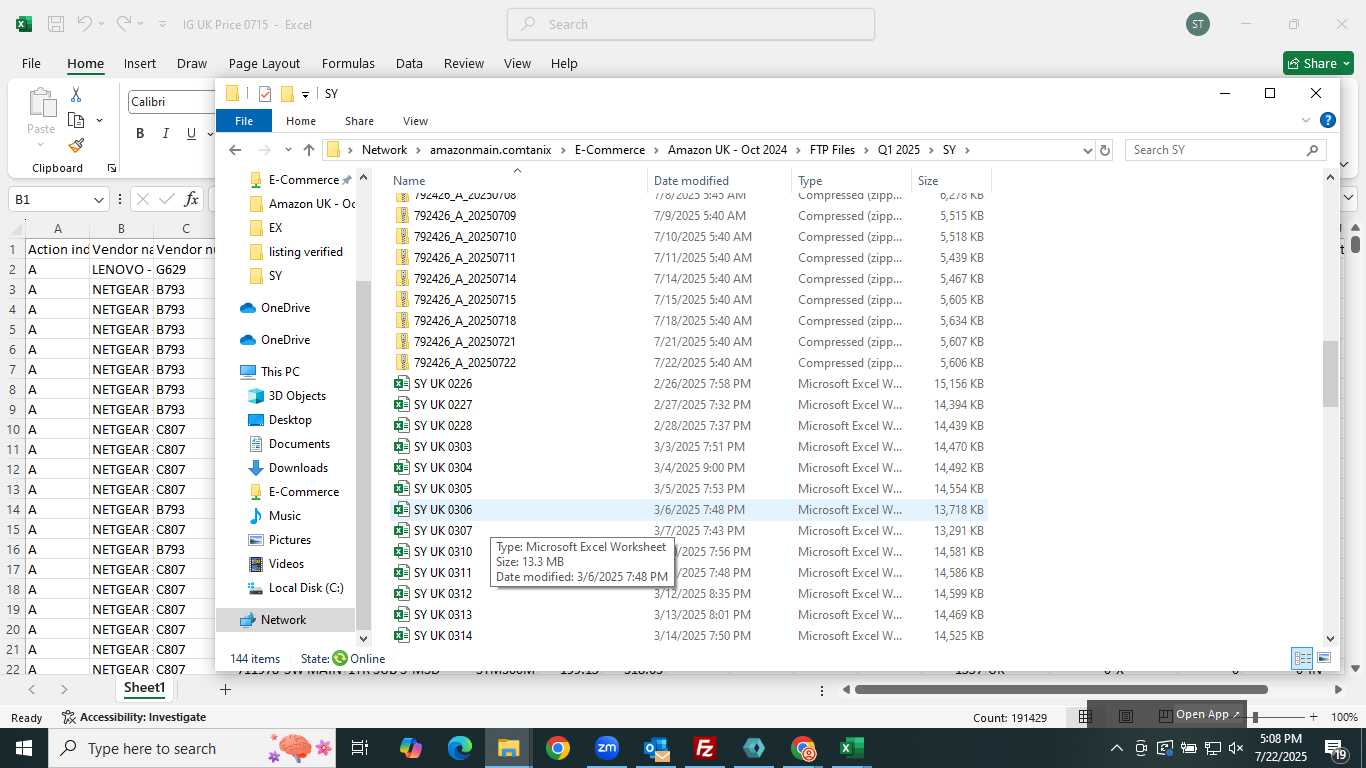Open the Paste options dropdown arrow
Image resolution: width=1366 pixels, height=768 pixels.
pyautogui.click(x=41, y=144)
